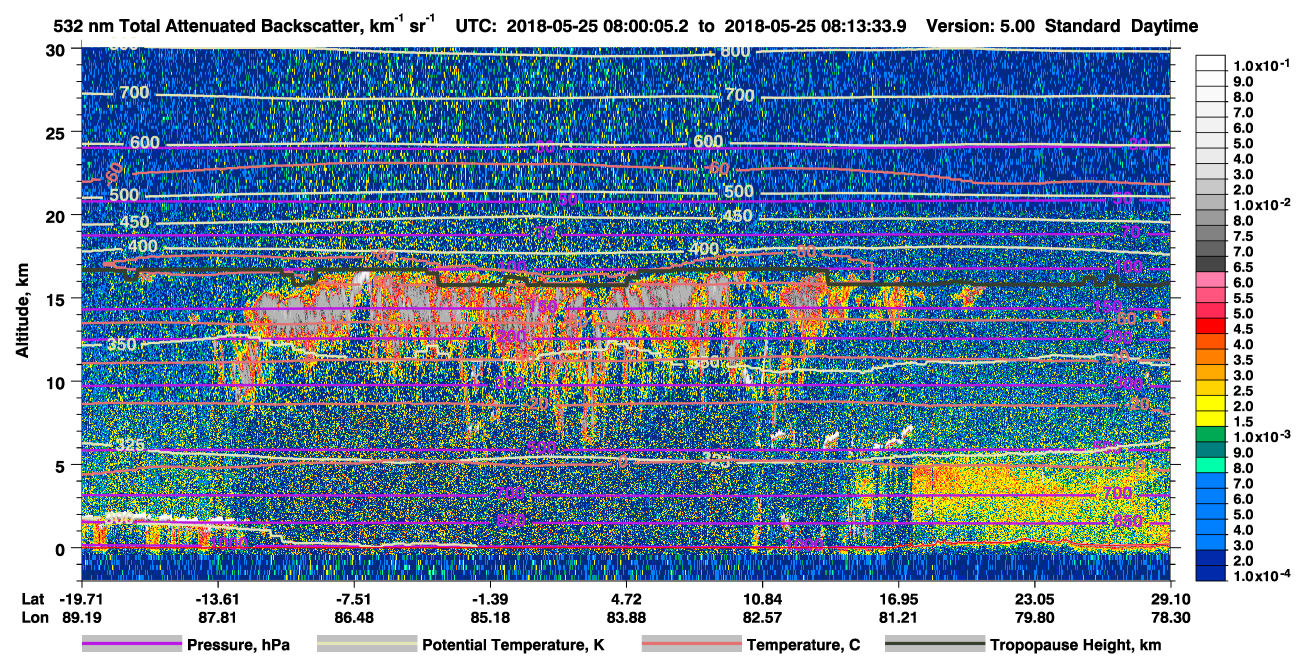Select the 'Version: 5.00' text
Screen dimensions: 1300x667
click(980, 26)
